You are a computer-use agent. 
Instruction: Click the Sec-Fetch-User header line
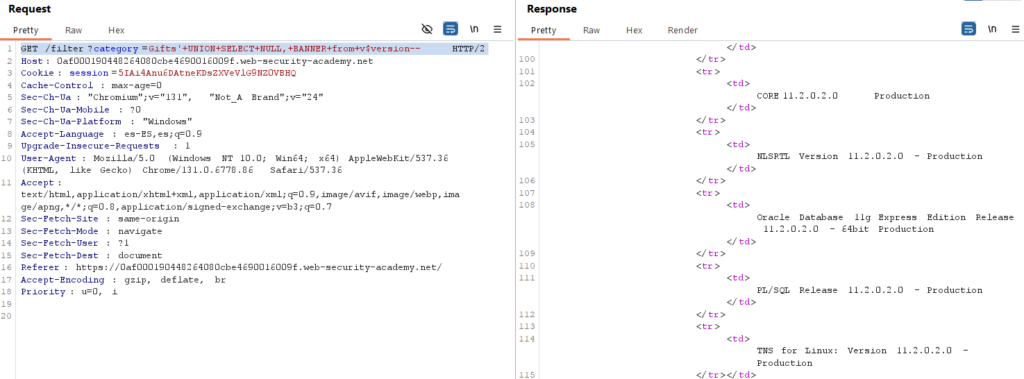pyautogui.click(x=75, y=243)
